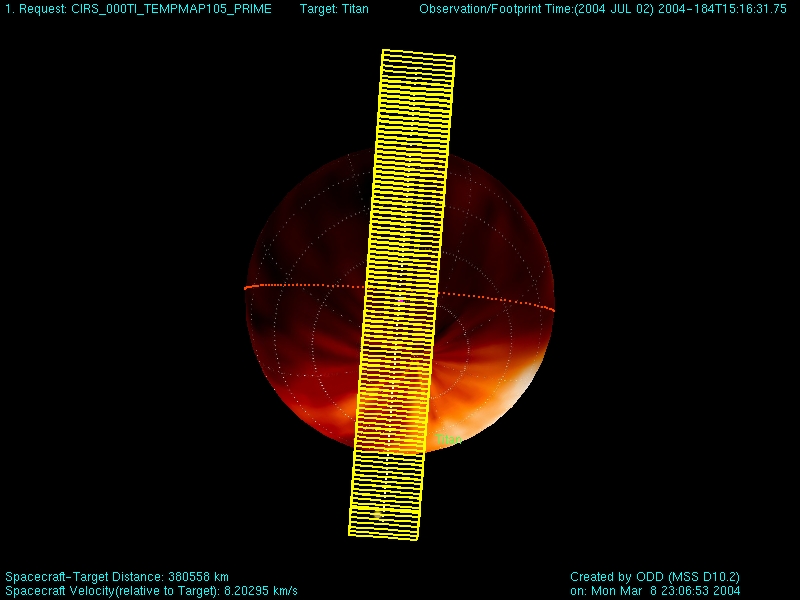Click the magenta center marker on the footprint

click(401, 301)
